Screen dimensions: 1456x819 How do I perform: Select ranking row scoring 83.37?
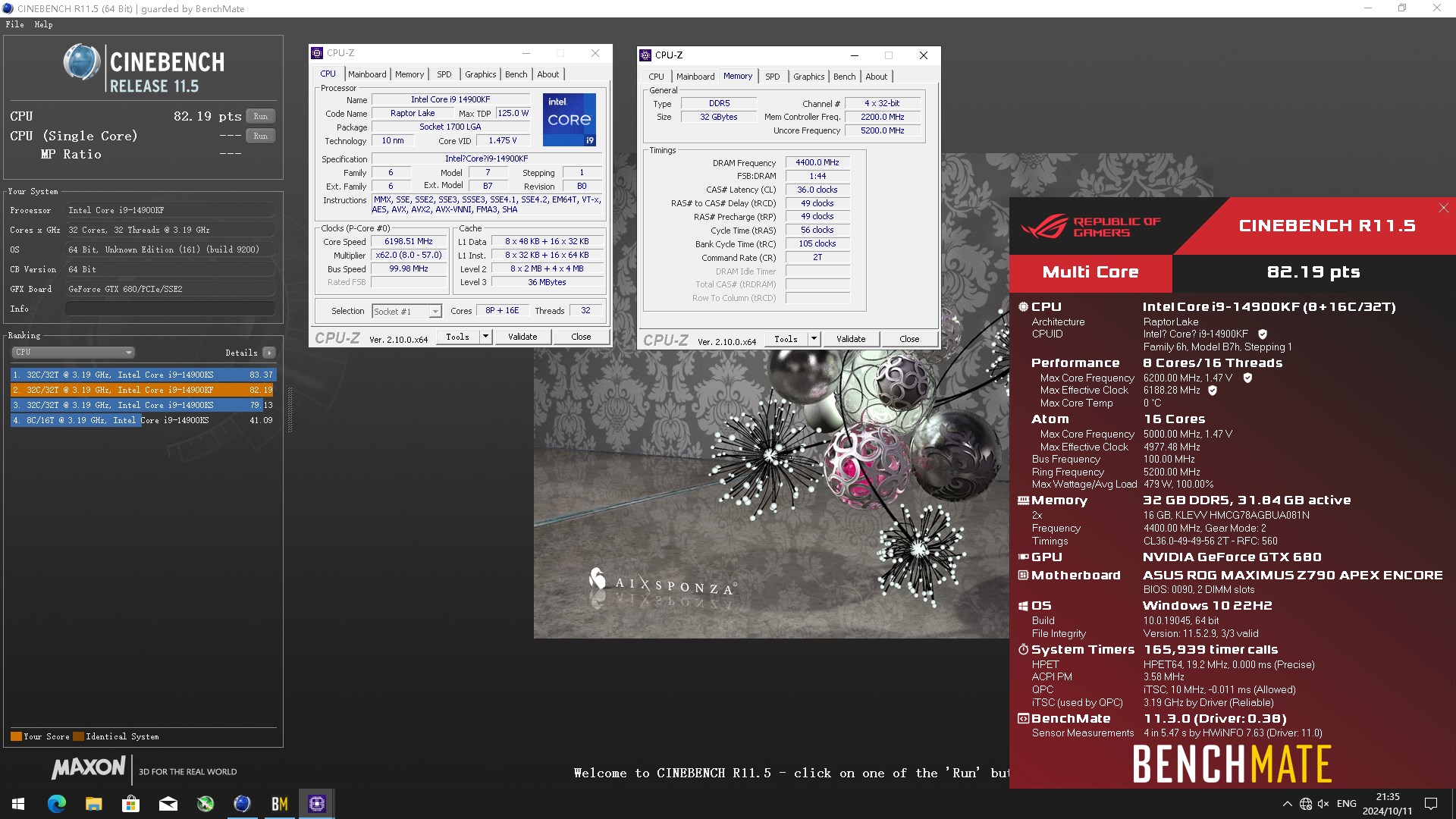(143, 375)
